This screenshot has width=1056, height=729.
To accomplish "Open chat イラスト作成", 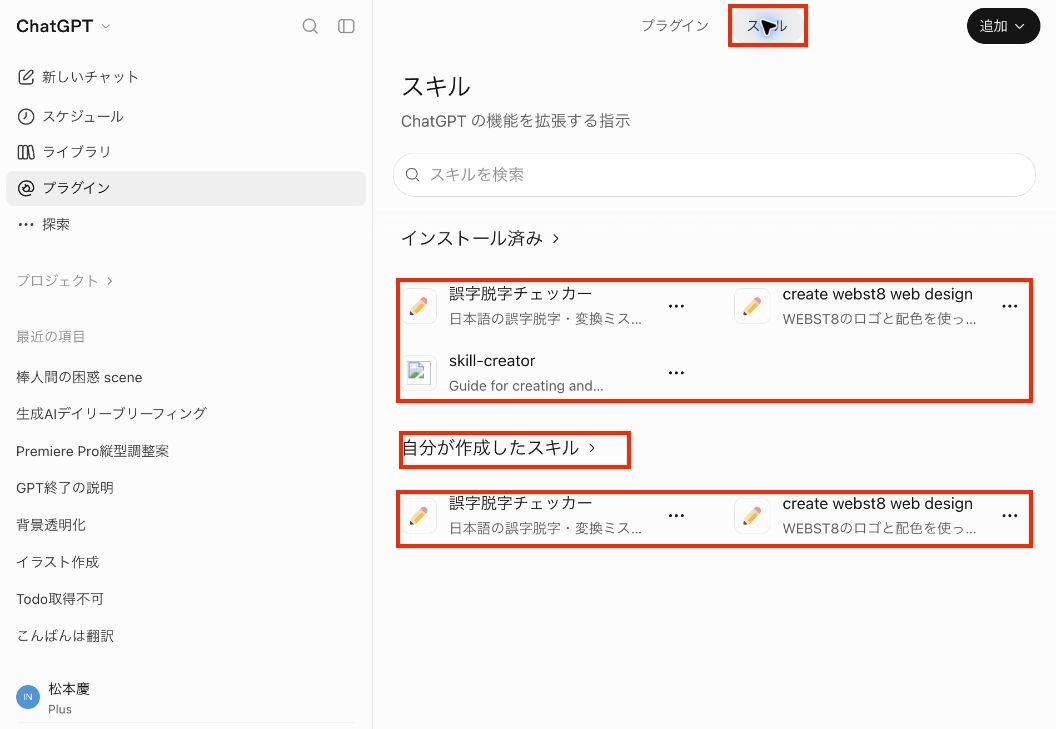I will coord(57,562).
